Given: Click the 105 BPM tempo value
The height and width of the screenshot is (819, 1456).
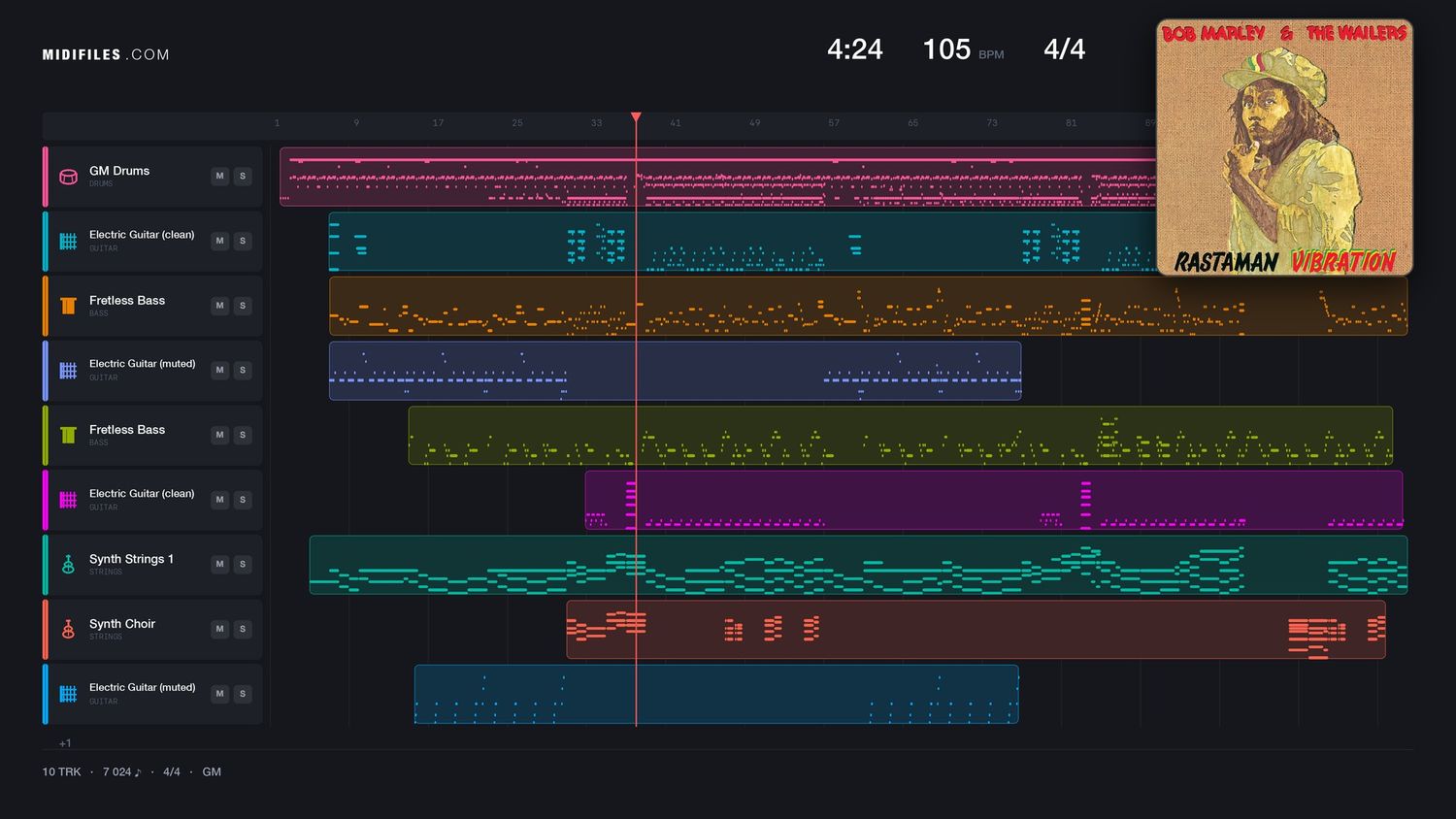Looking at the screenshot, I should pos(963,49).
